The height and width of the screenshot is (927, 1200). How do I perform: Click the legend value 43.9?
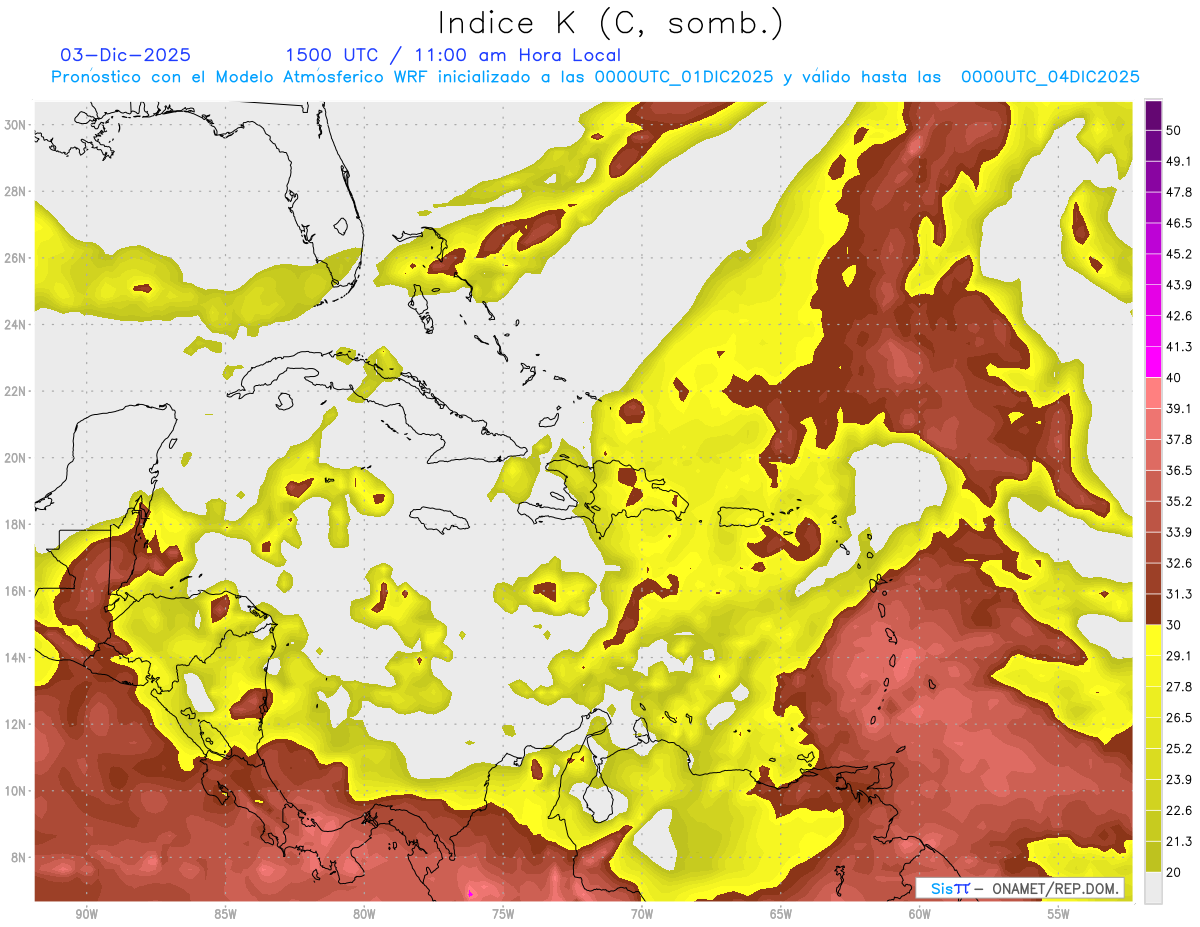click(x=1179, y=285)
